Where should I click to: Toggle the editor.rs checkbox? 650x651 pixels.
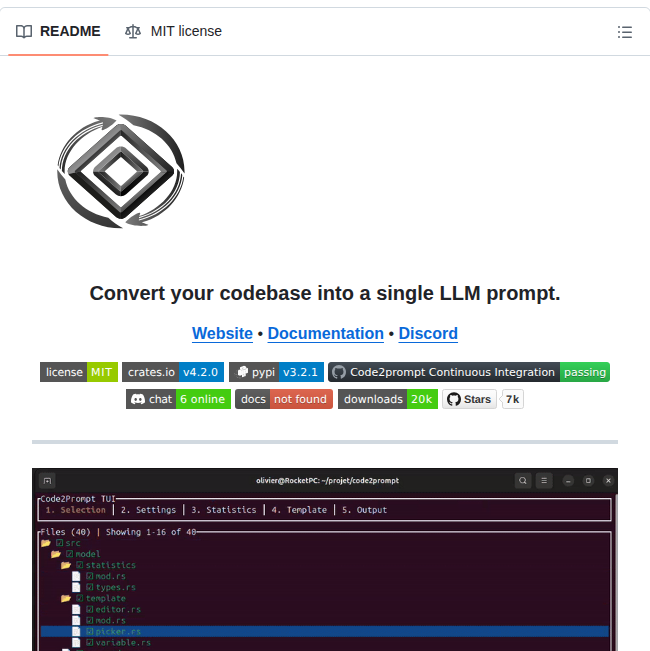(90, 609)
